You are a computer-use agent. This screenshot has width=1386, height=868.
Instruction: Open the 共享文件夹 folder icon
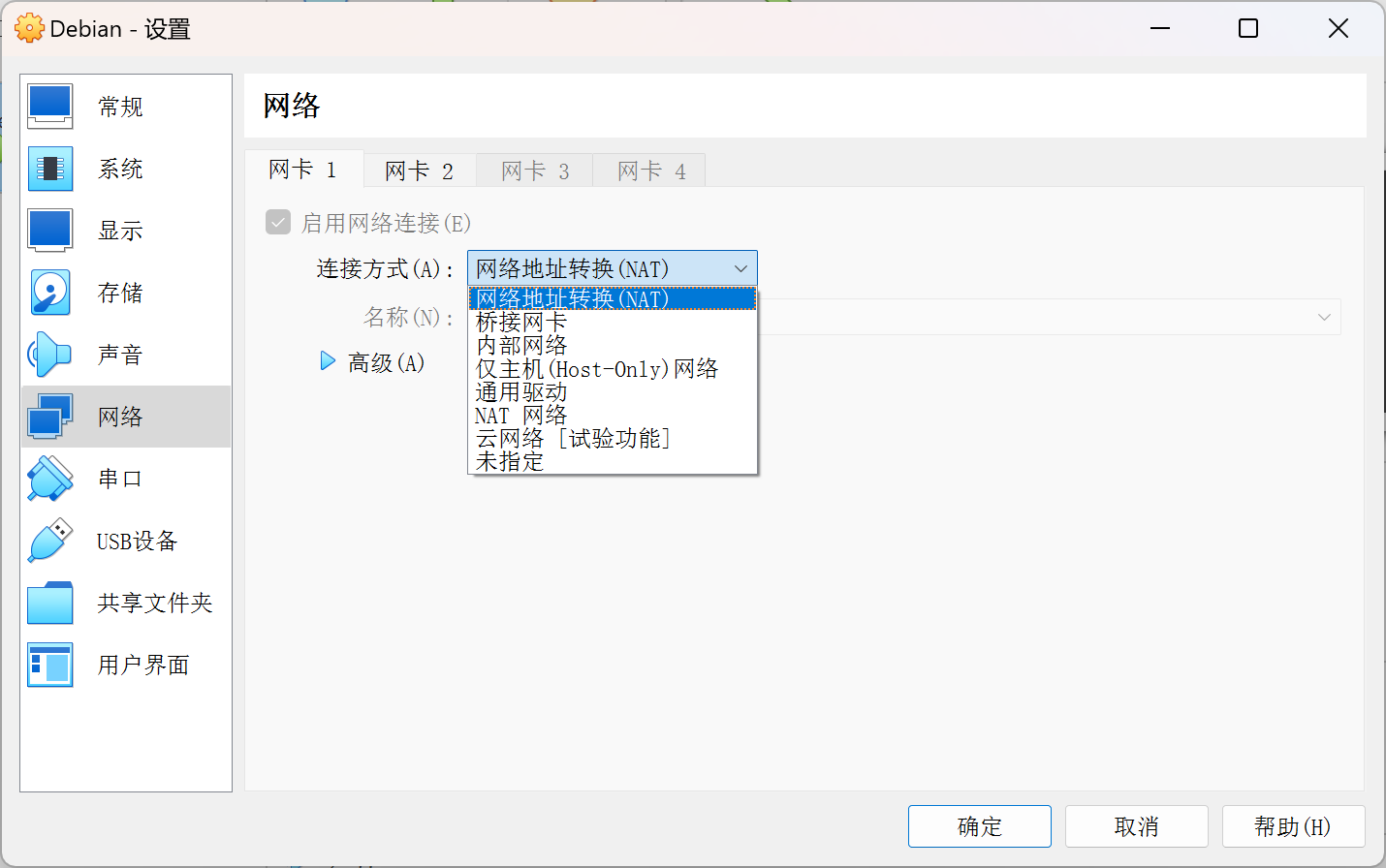click(x=50, y=603)
